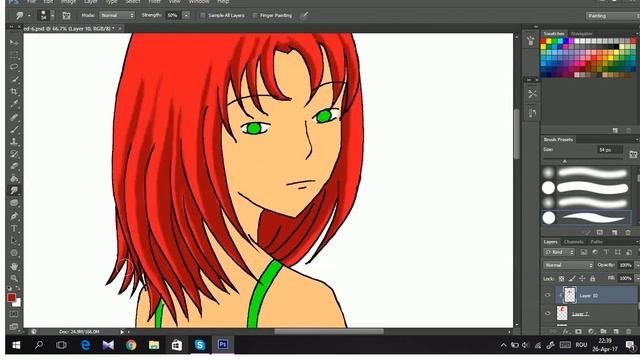Toggle Quick Mask mode
The width and height of the screenshot is (640, 360).
pyautogui.click(x=14, y=314)
